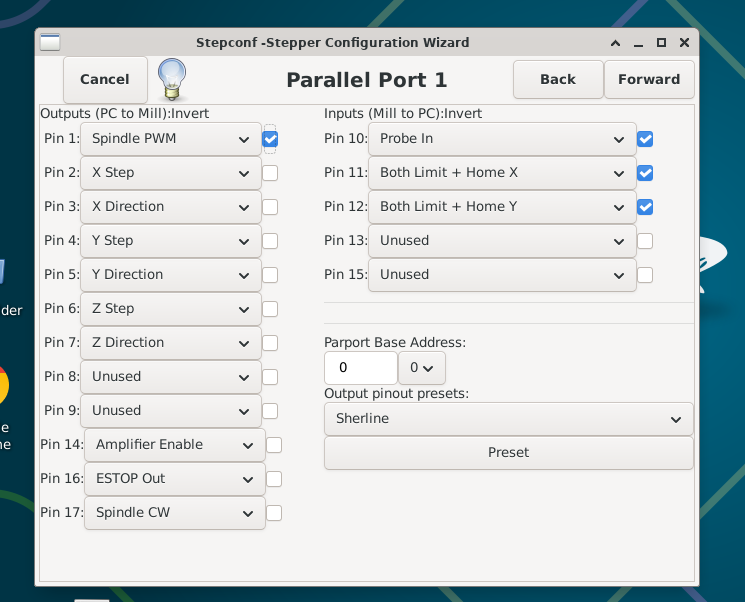Toggle the Pin 10 Probe In invert checkbox
Screen dimensions: 745x602
point(645,139)
